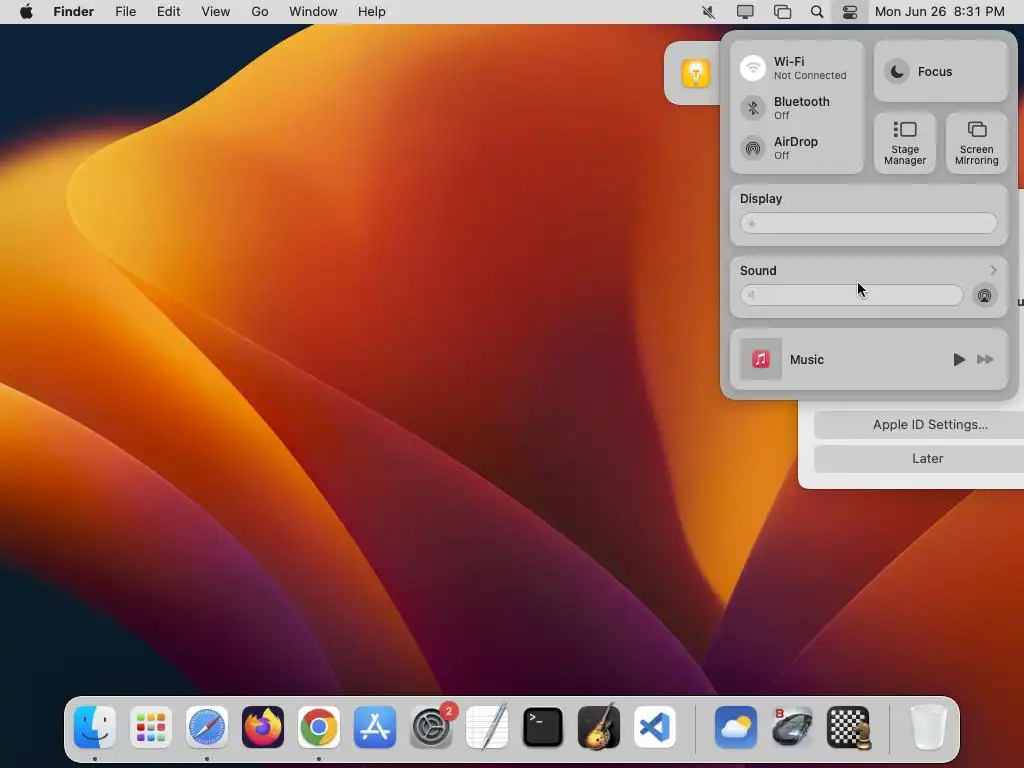Screen dimensions: 1024x768
Task: Launch Firefox from the Dock
Action: tap(263, 727)
